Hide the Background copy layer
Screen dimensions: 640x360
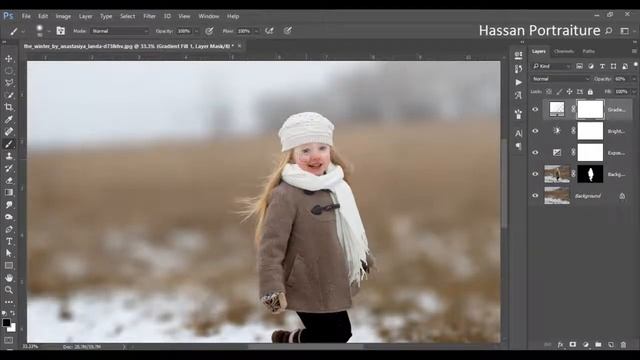[535, 174]
